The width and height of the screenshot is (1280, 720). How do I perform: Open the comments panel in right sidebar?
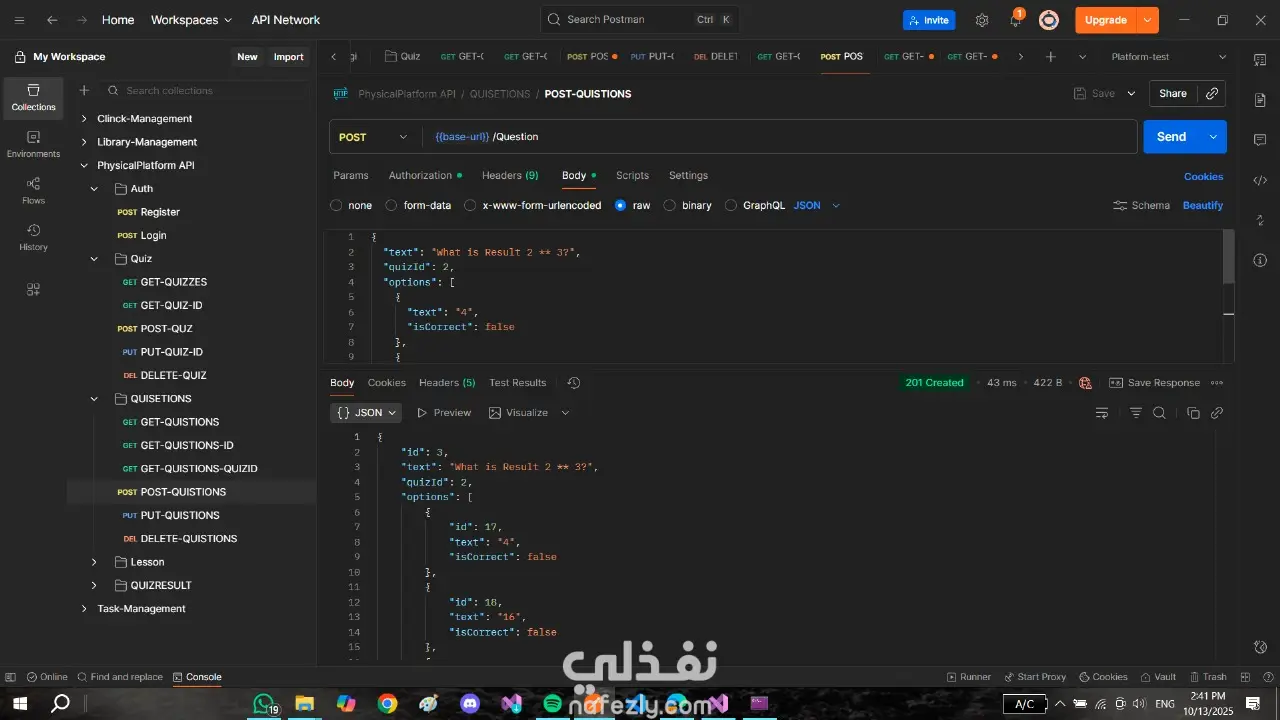click(x=1260, y=140)
